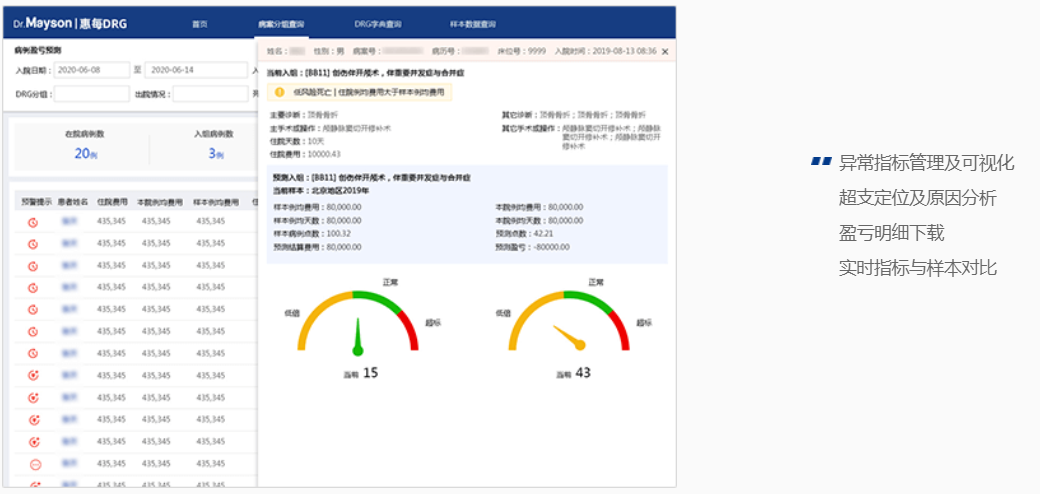Click the 床位号 9999 field

pos(523,51)
